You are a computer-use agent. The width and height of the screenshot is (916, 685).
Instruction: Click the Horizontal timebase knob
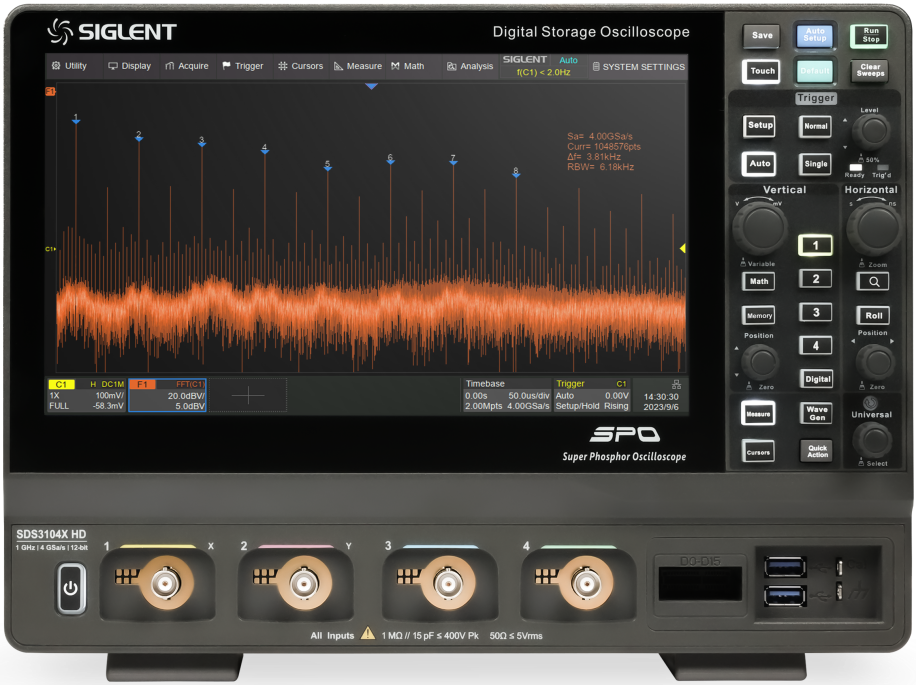873,228
